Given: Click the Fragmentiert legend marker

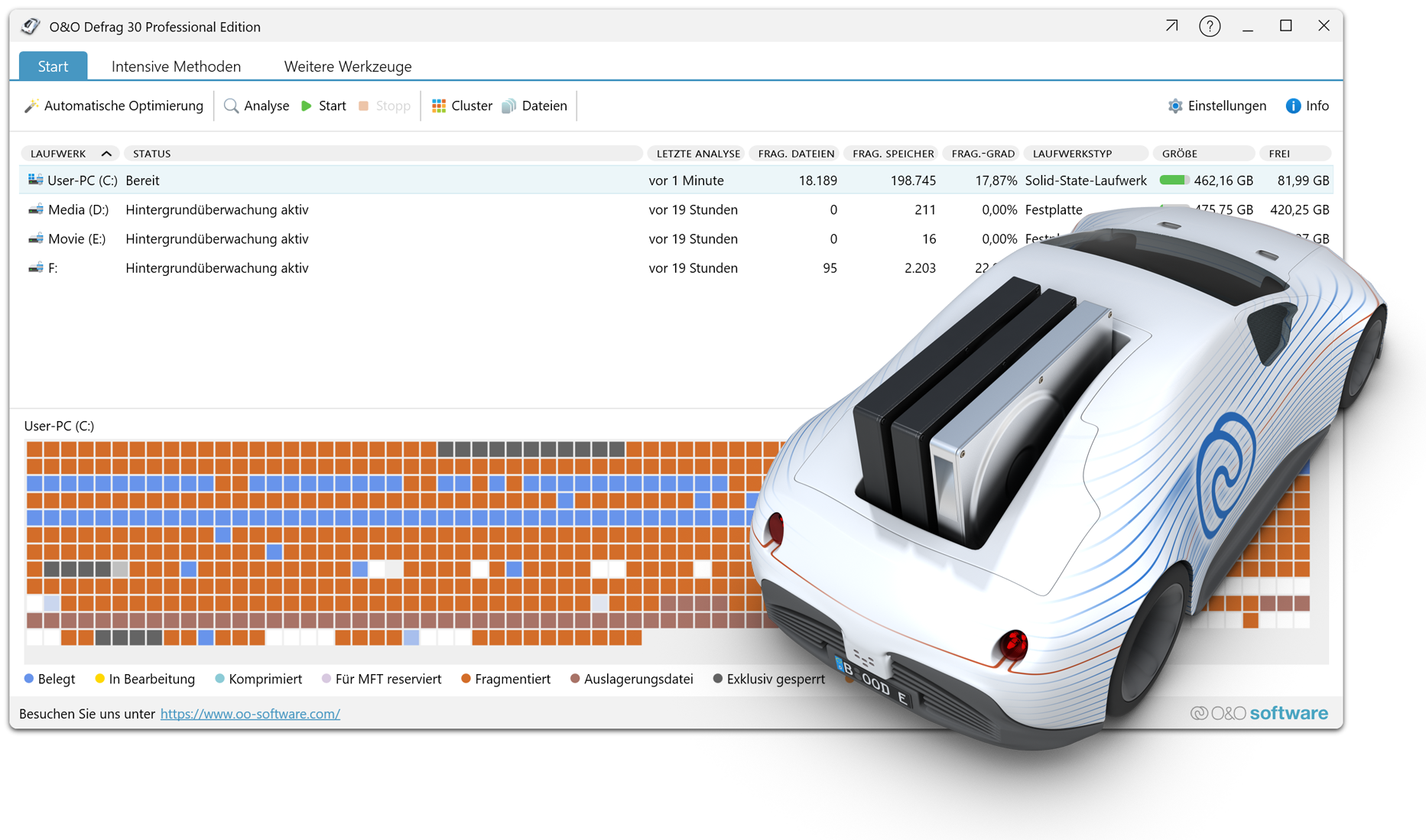Looking at the screenshot, I should (x=466, y=679).
